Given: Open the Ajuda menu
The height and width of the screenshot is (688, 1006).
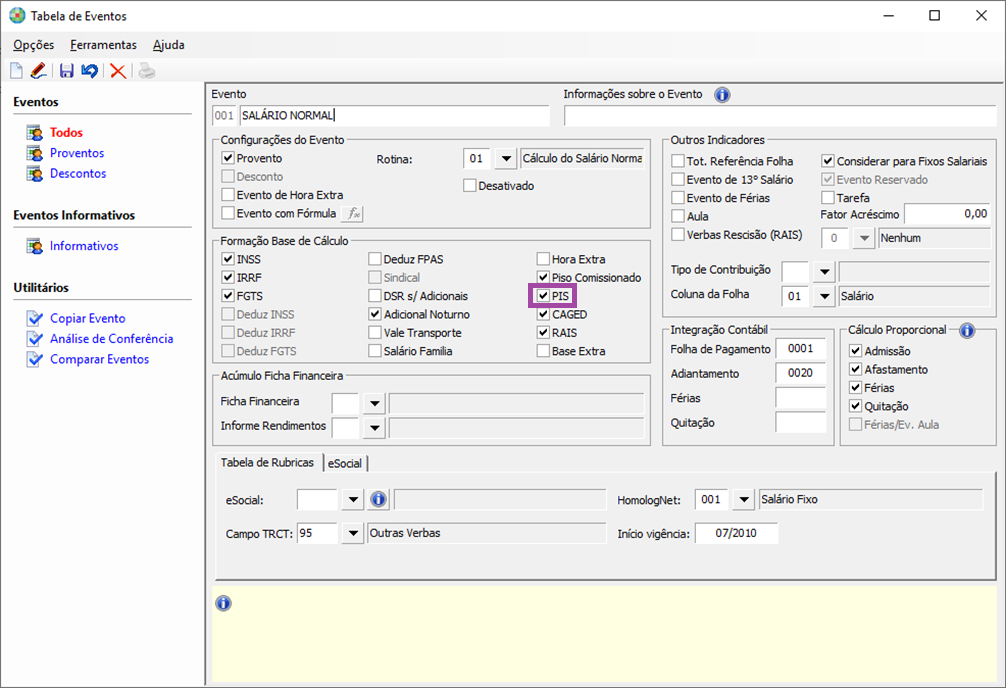Looking at the screenshot, I should click(x=169, y=45).
